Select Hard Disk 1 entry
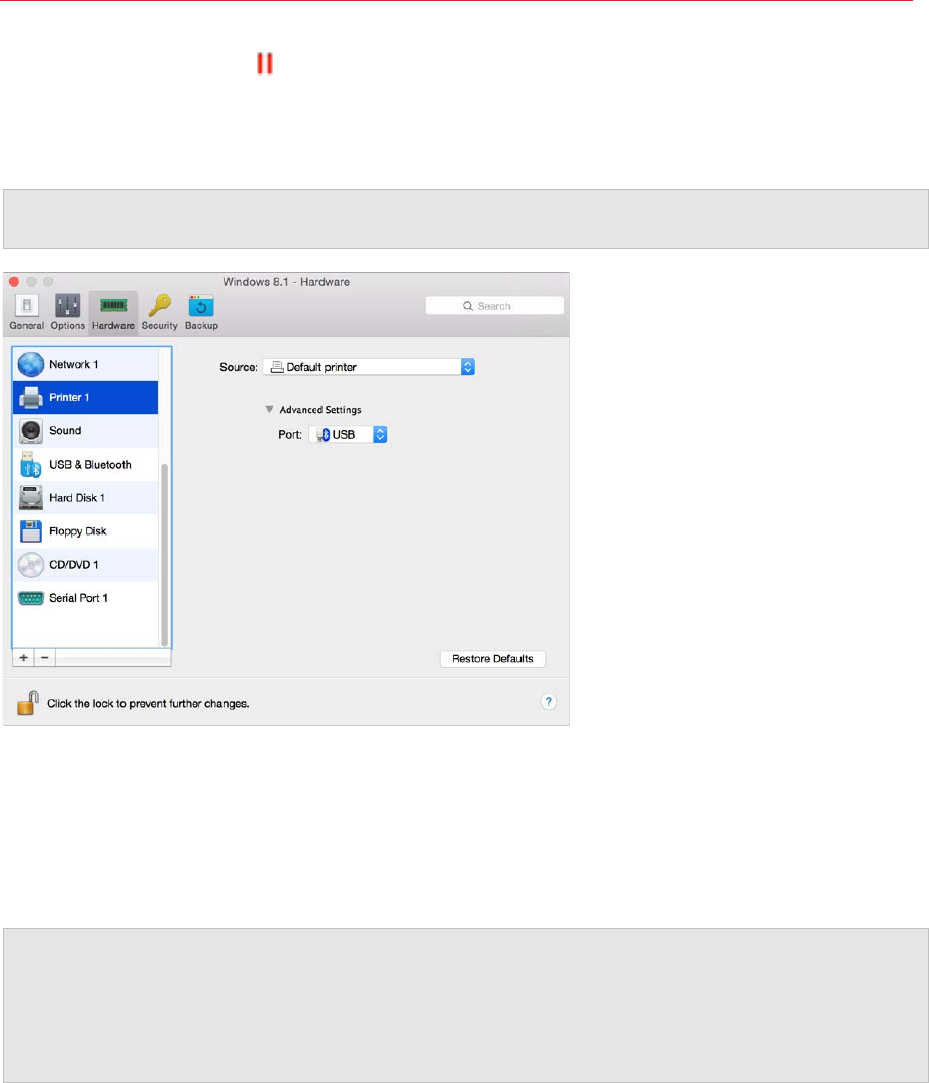929x1083 pixels. coord(86,497)
